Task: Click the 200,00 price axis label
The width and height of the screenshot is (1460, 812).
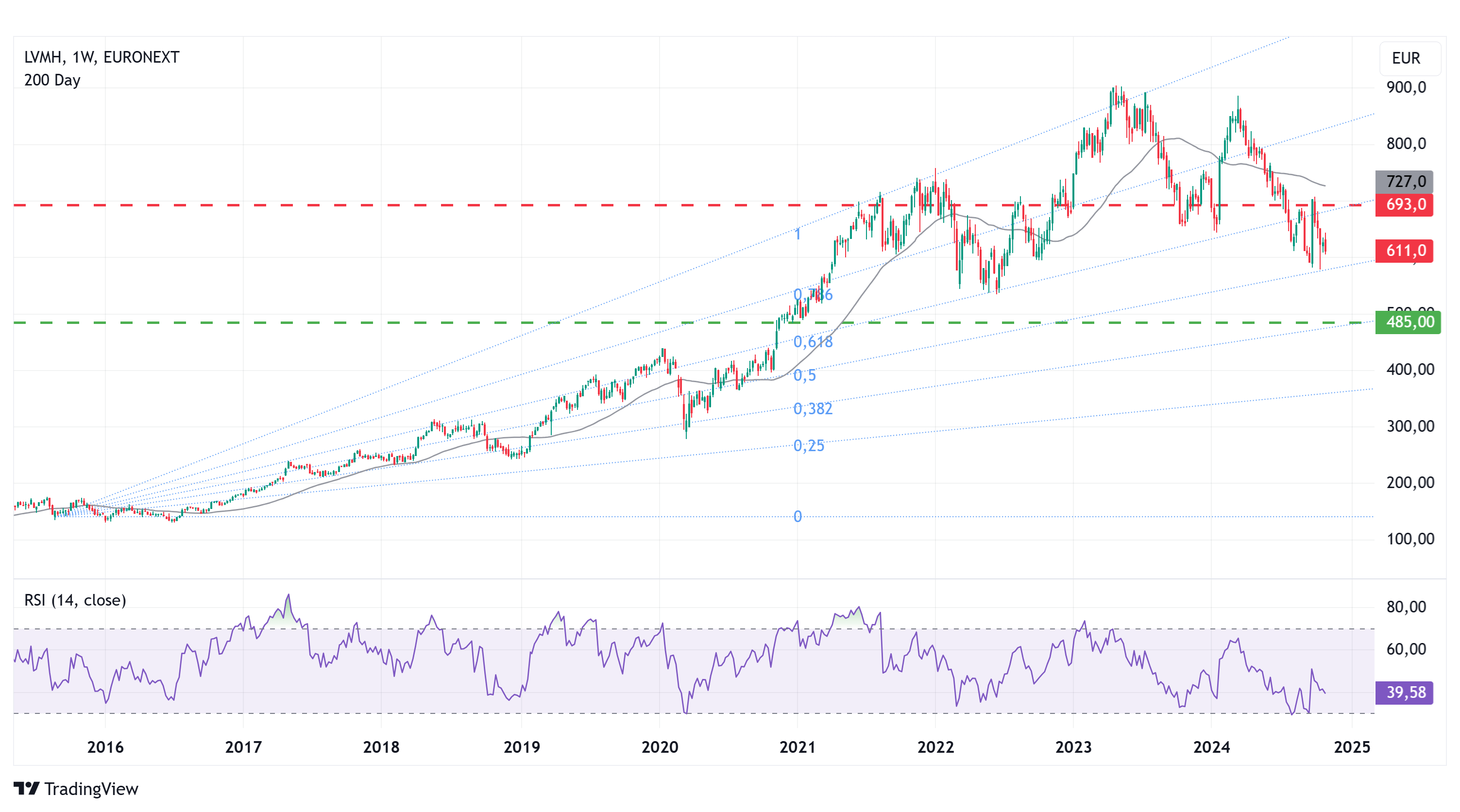Action: 1410,483
